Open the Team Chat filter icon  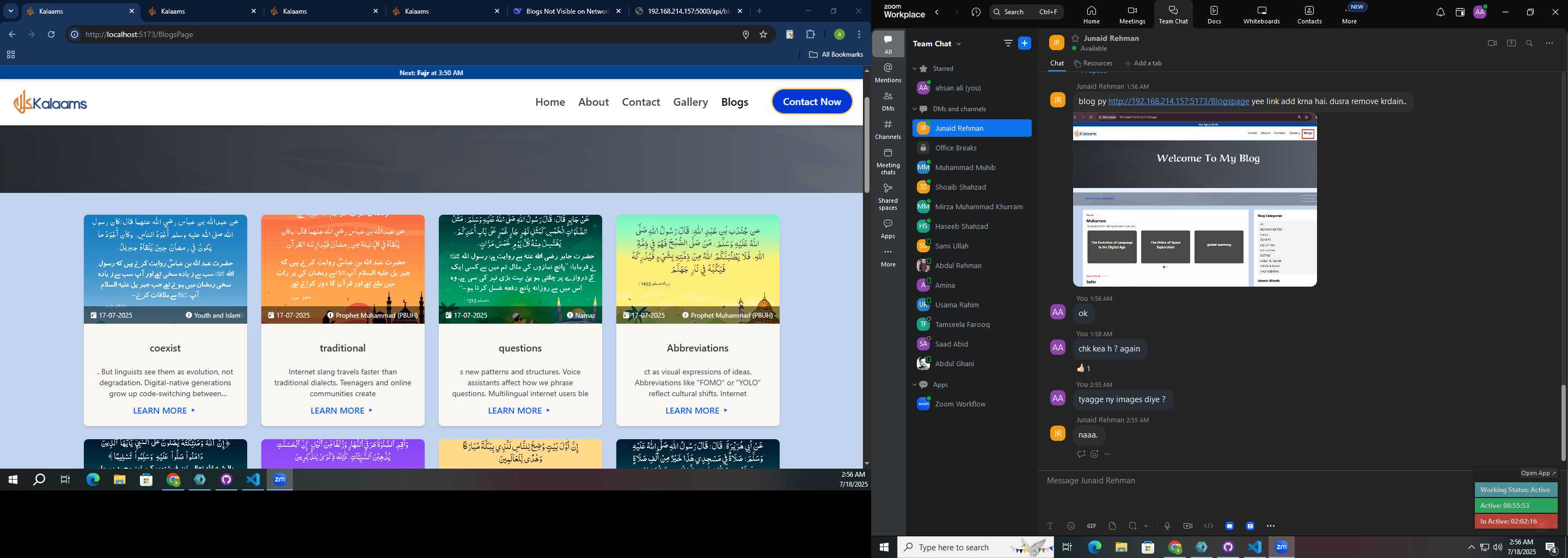[x=1008, y=43]
